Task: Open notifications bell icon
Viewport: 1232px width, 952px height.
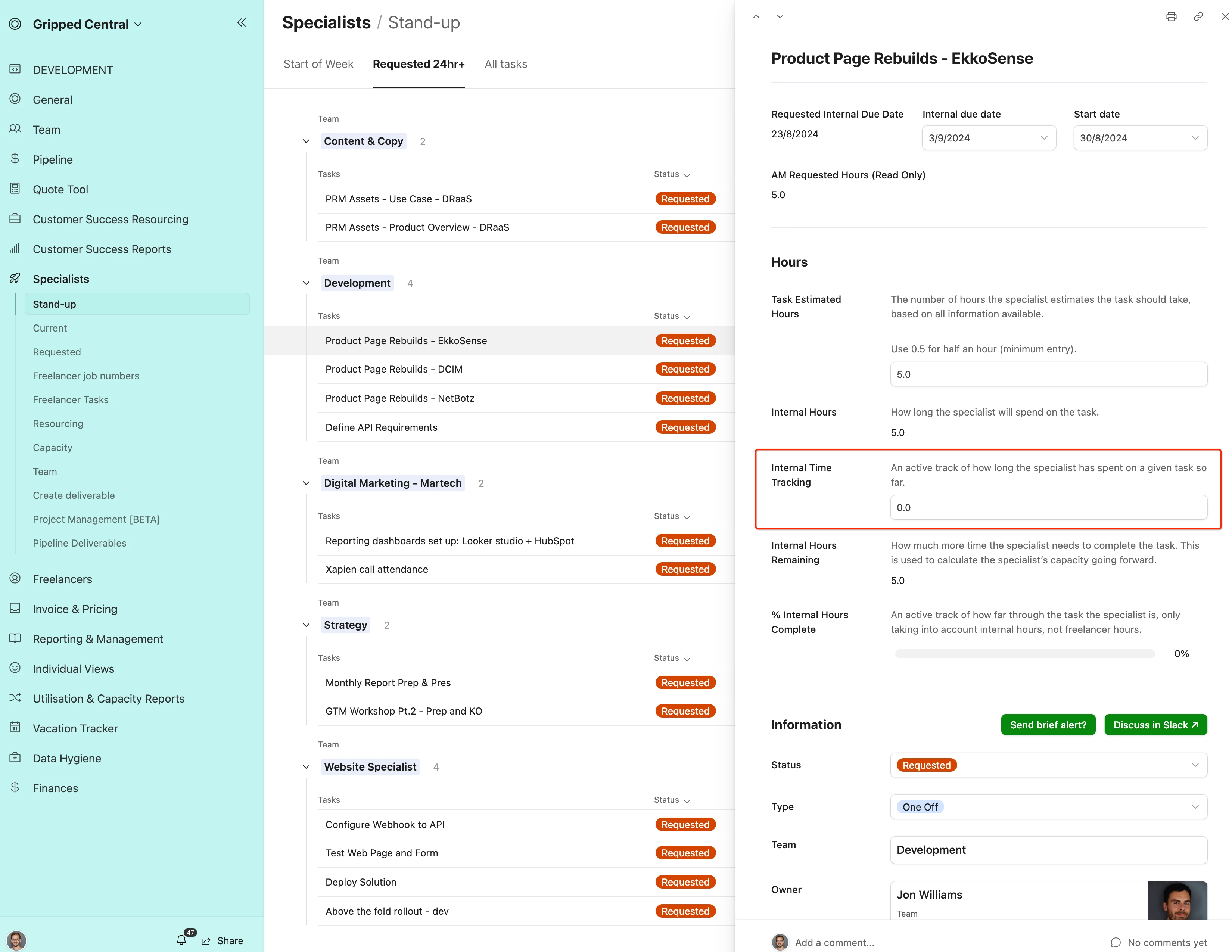Action: point(181,940)
